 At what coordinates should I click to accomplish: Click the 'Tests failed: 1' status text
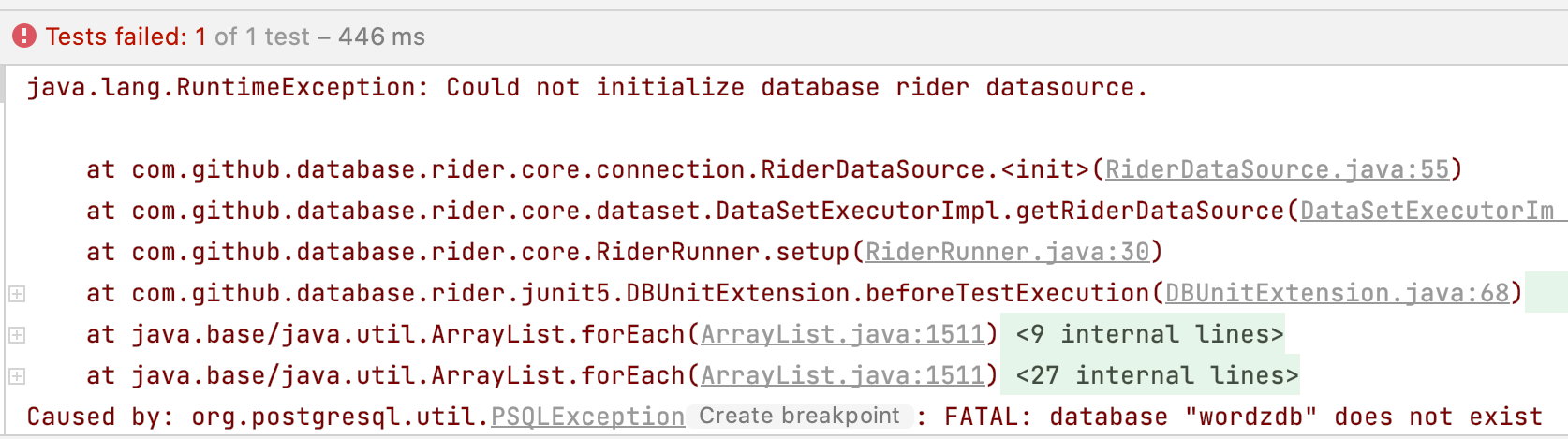(126, 37)
